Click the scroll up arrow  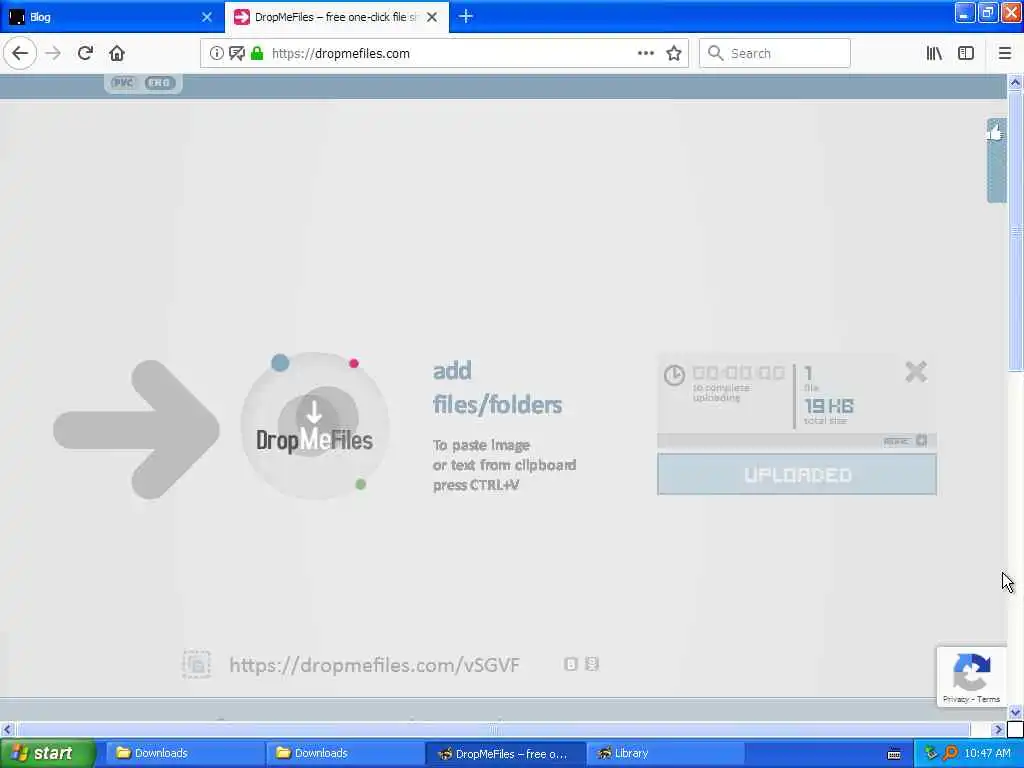click(1015, 83)
